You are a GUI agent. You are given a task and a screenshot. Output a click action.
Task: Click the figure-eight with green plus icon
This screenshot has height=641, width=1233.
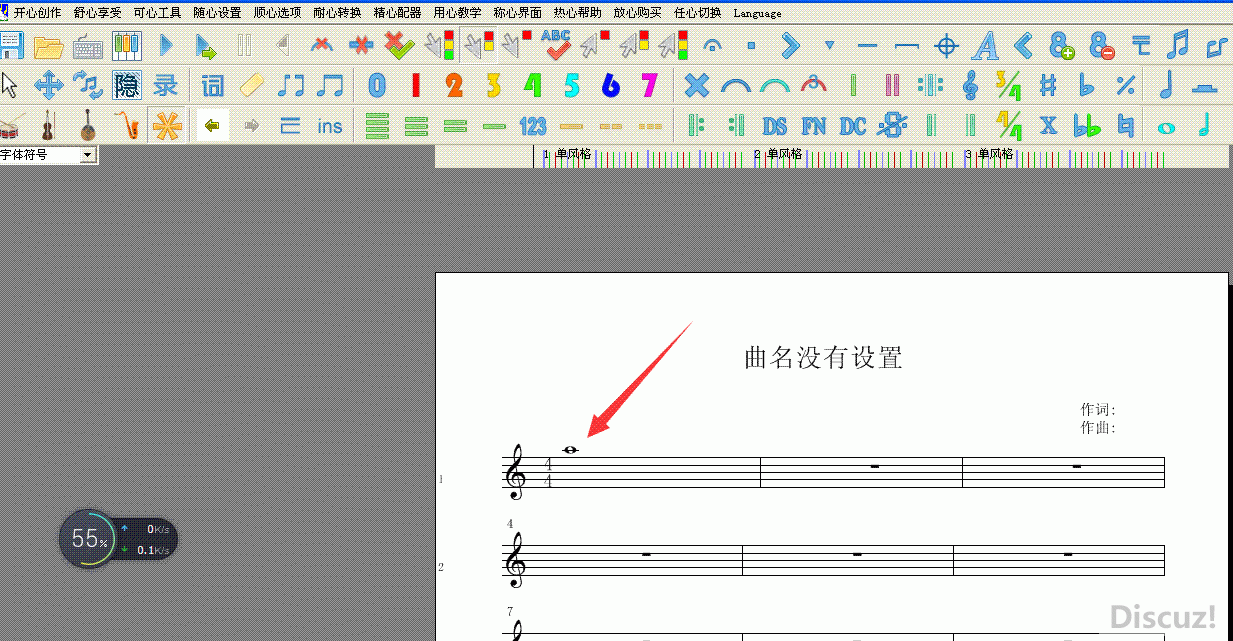tap(1062, 46)
